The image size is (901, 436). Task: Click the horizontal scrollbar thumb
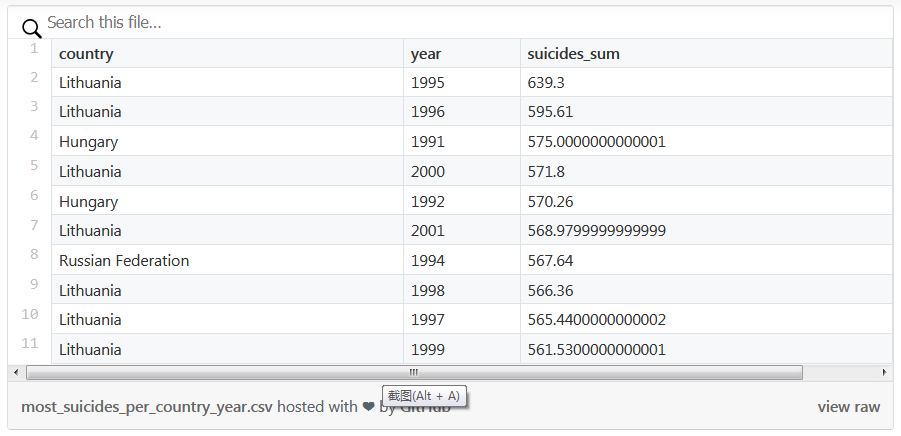pos(414,372)
